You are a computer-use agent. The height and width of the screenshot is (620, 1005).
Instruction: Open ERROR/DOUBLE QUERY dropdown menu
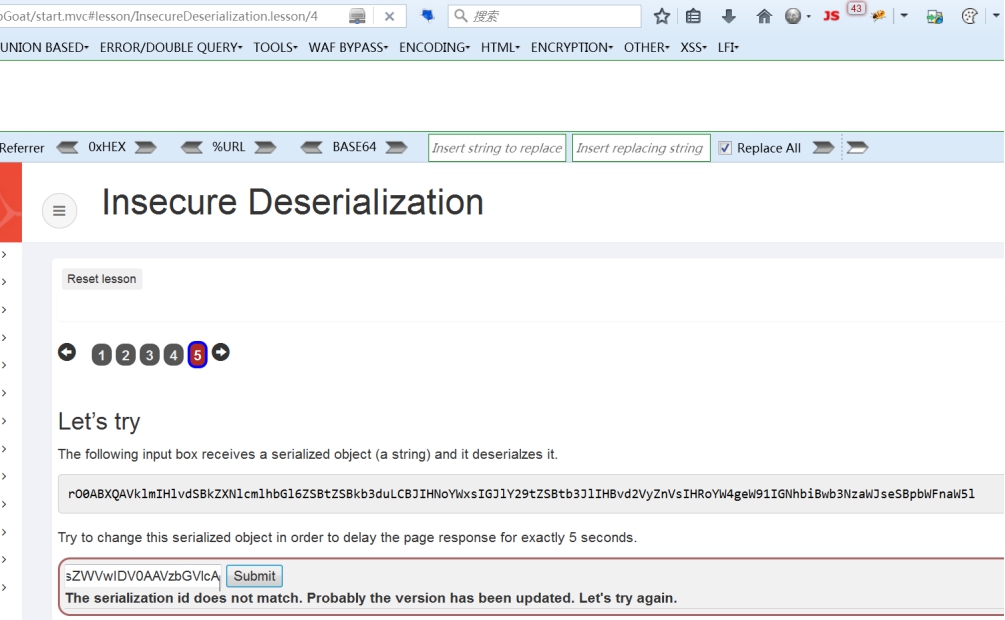[171, 47]
